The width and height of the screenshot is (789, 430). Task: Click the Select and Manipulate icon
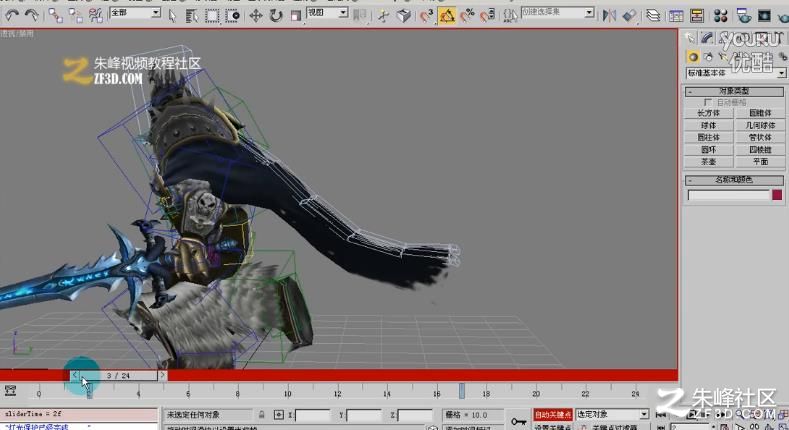tap(383, 16)
